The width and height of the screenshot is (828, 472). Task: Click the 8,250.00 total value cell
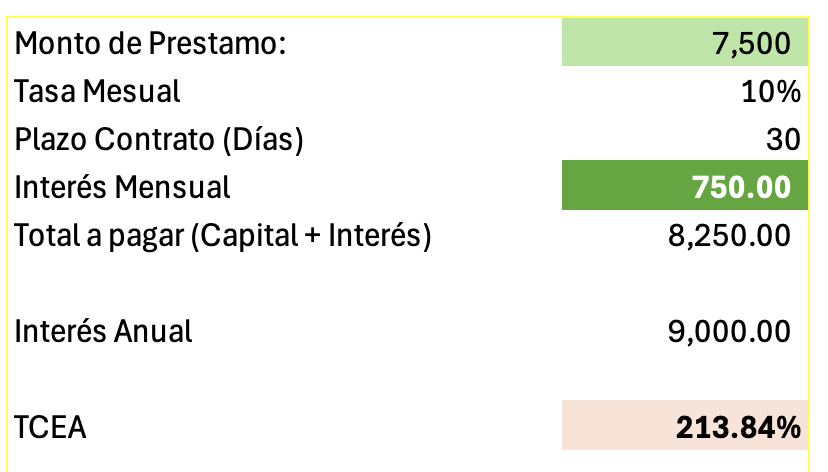(684, 236)
